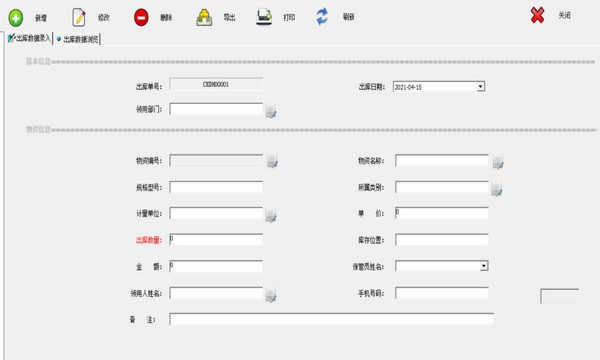Click the 备注 remarks input field
600x360 pixels.
tap(331, 319)
